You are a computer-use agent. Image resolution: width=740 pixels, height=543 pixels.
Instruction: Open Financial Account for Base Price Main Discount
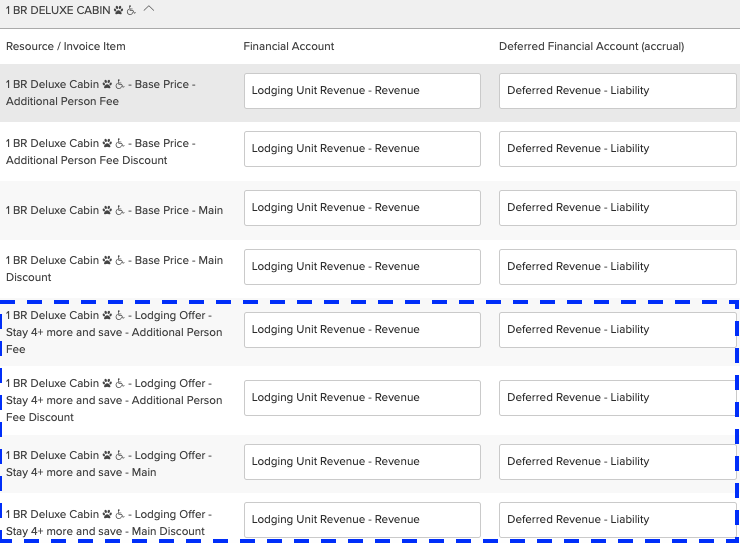click(x=362, y=267)
